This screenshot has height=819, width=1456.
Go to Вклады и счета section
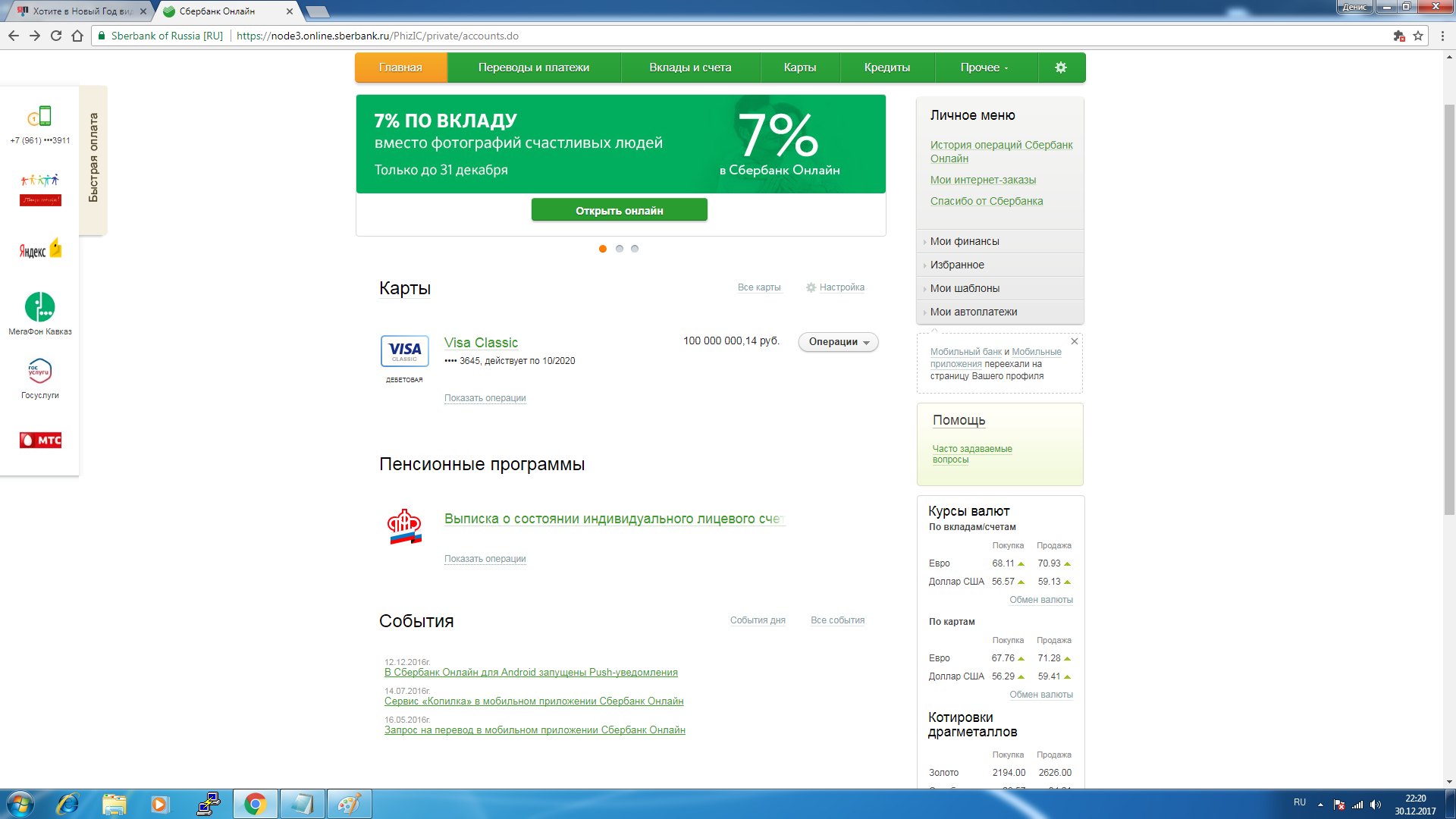point(690,67)
